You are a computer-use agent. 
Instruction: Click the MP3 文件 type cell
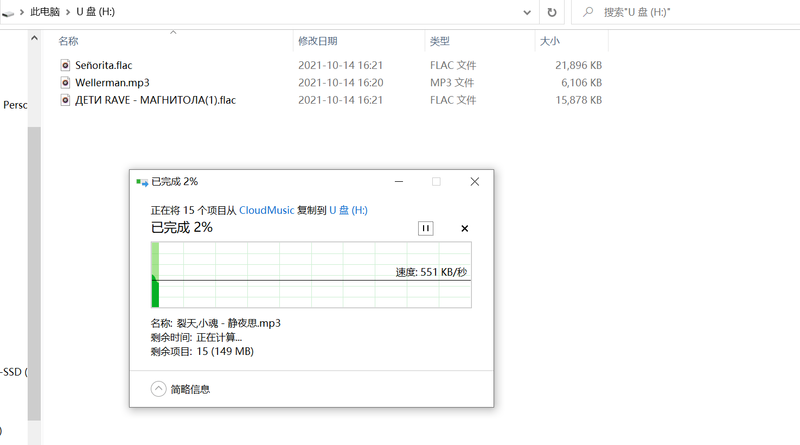coord(452,83)
